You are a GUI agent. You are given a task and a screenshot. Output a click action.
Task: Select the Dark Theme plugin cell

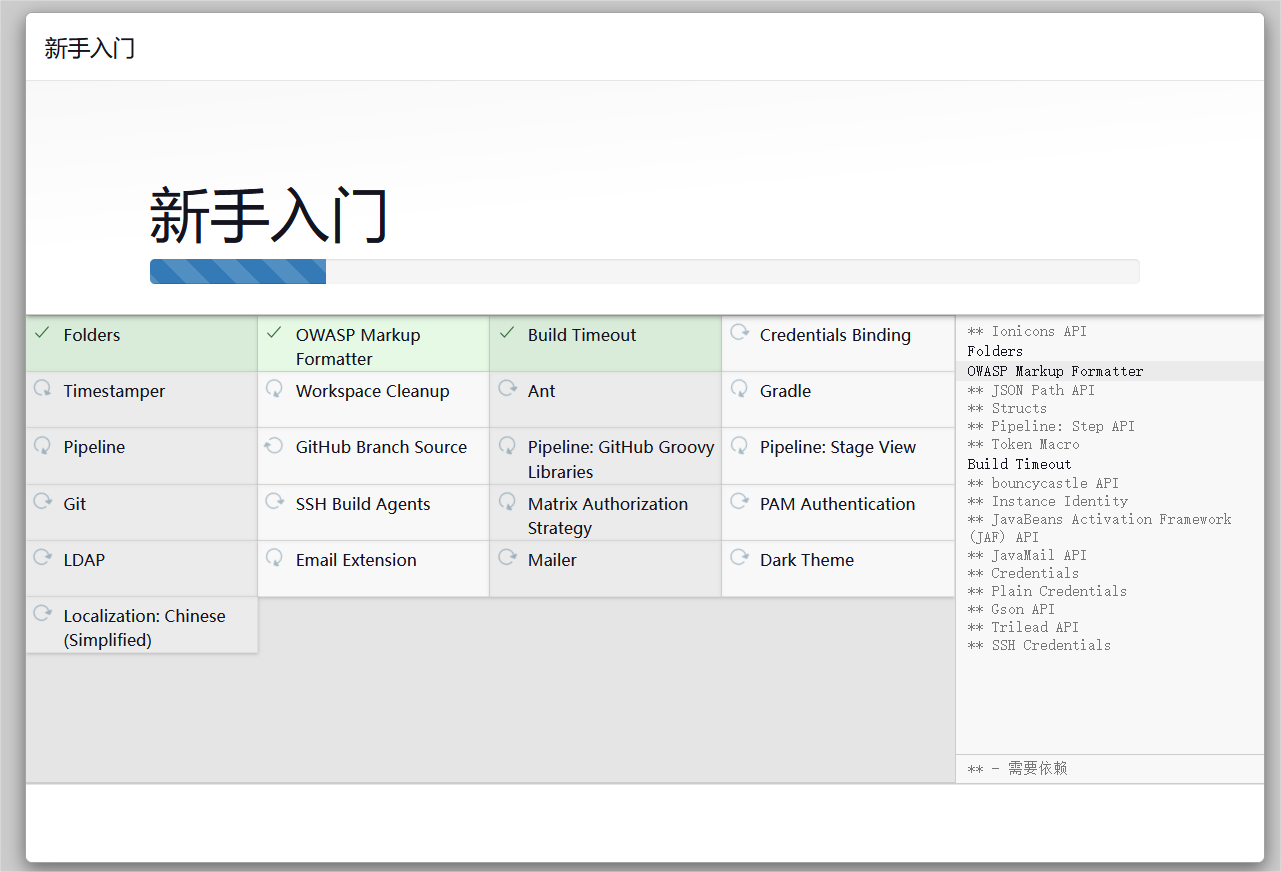(x=838, y=569)
